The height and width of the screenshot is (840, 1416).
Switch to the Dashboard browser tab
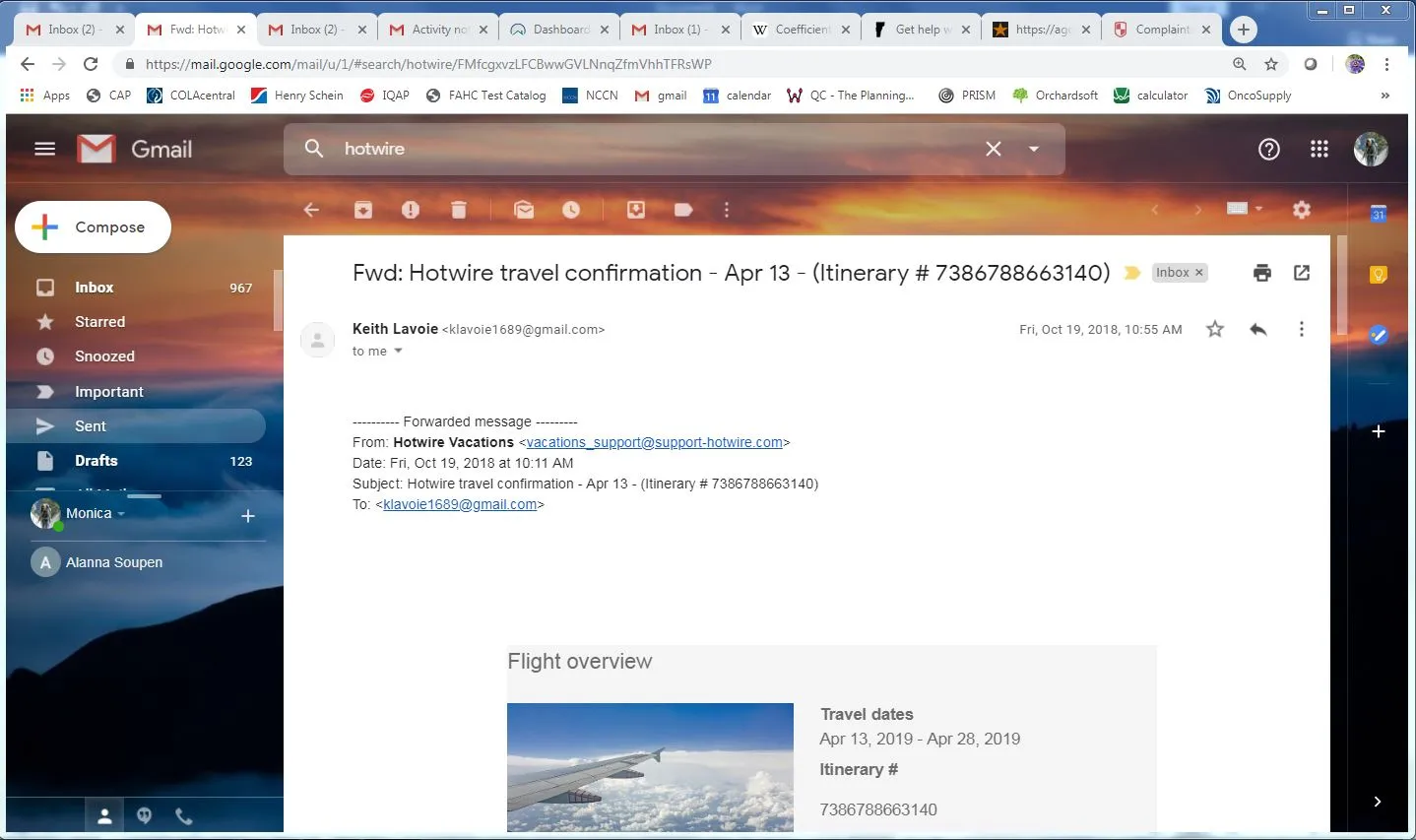coord(559,30)
